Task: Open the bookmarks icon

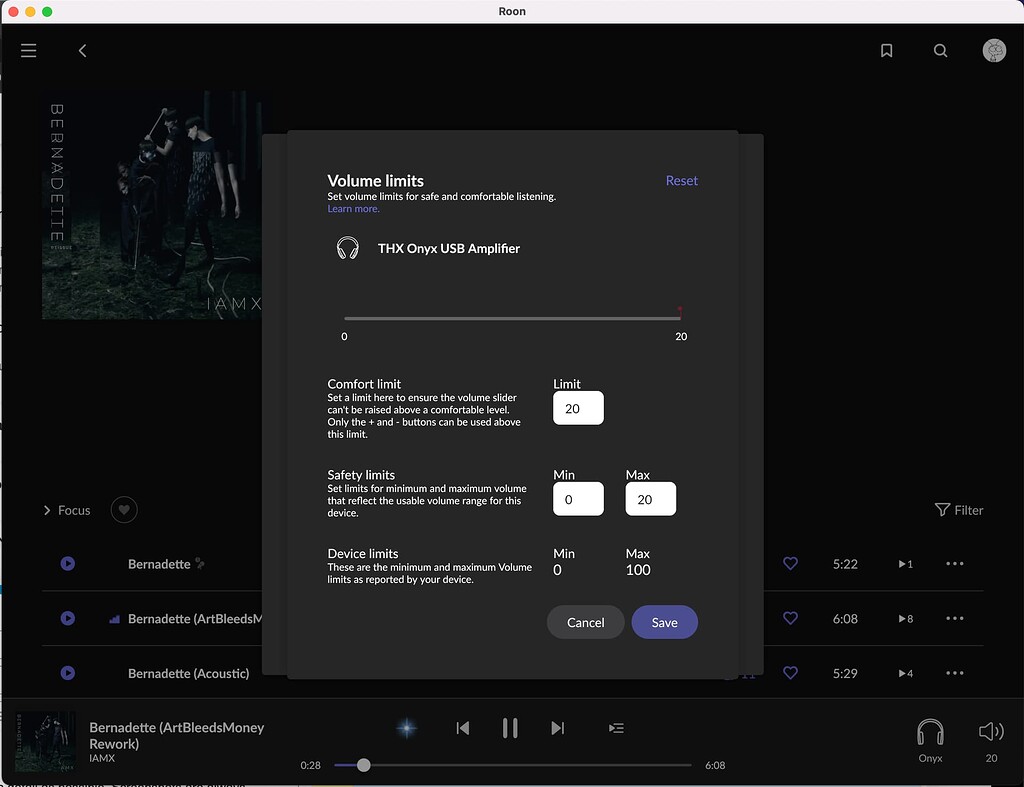Action: [x=886, y=50]
